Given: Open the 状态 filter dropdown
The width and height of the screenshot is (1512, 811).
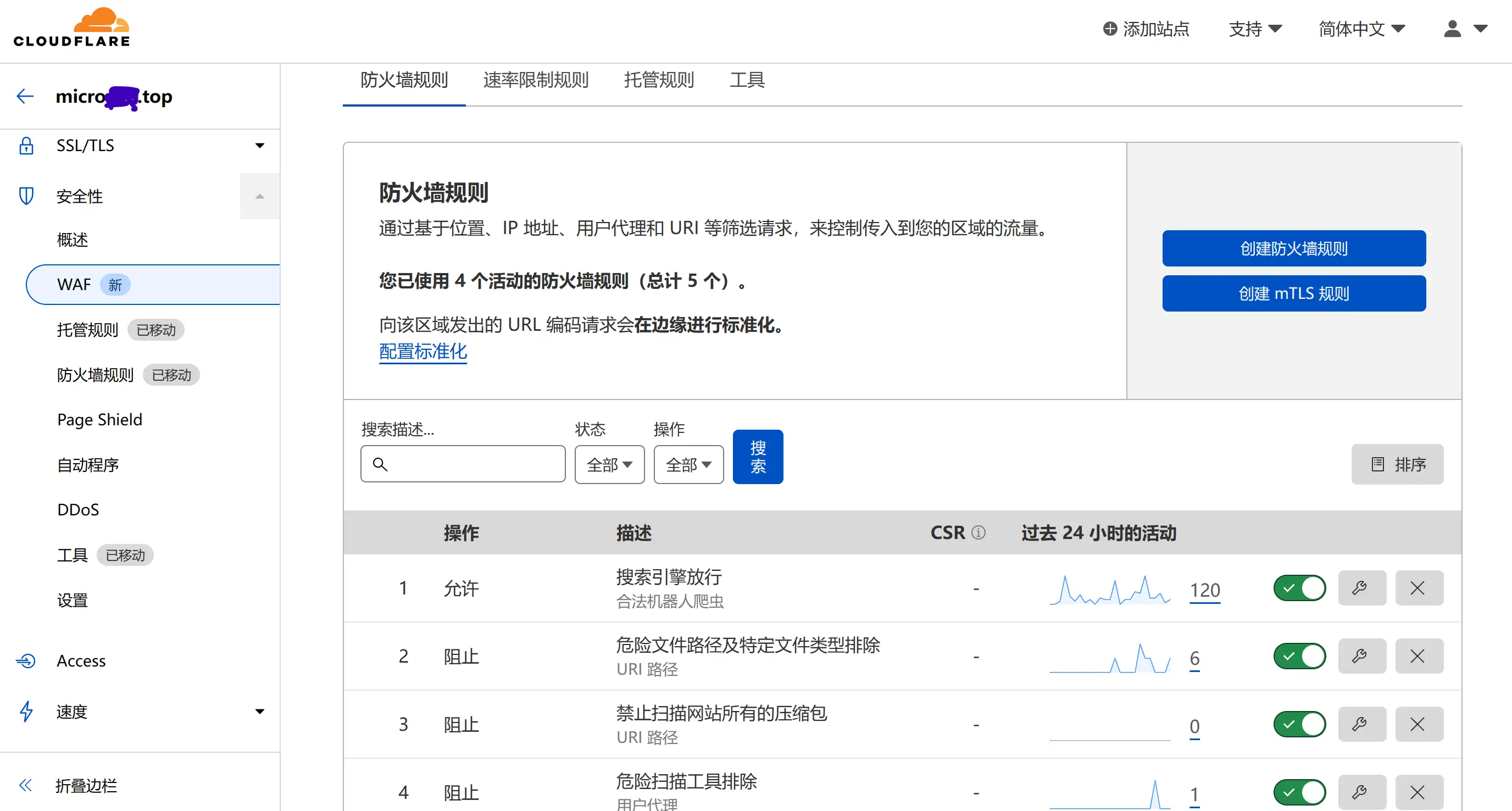Looking at the screenshot, I should click(609, 464).
